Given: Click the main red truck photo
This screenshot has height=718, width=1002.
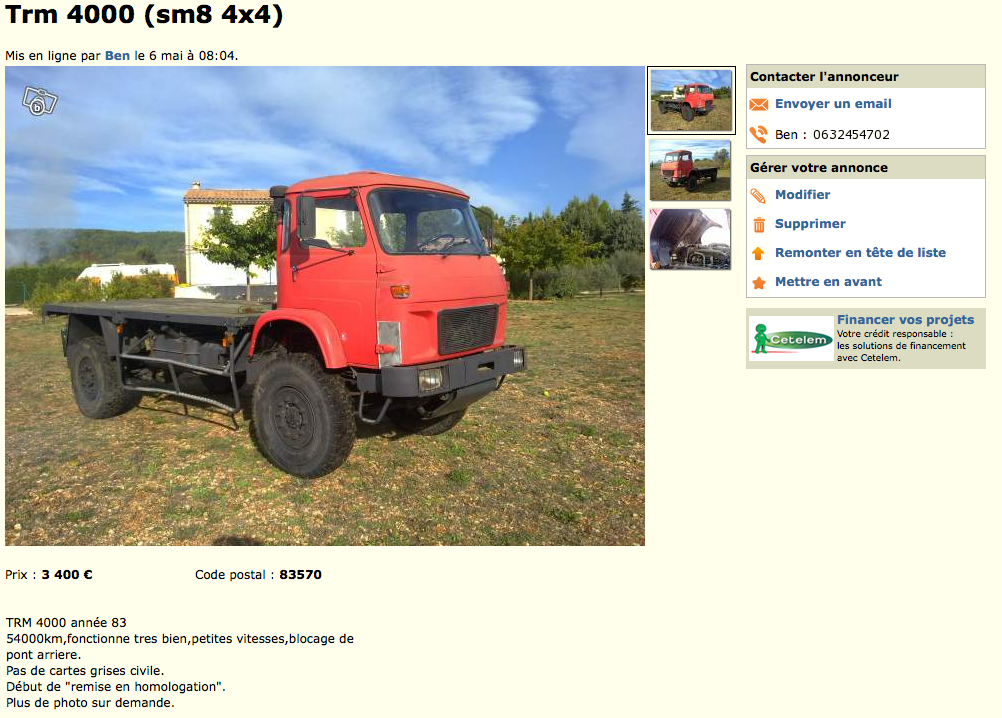Looking at the screenshot, I should [325, 306].
